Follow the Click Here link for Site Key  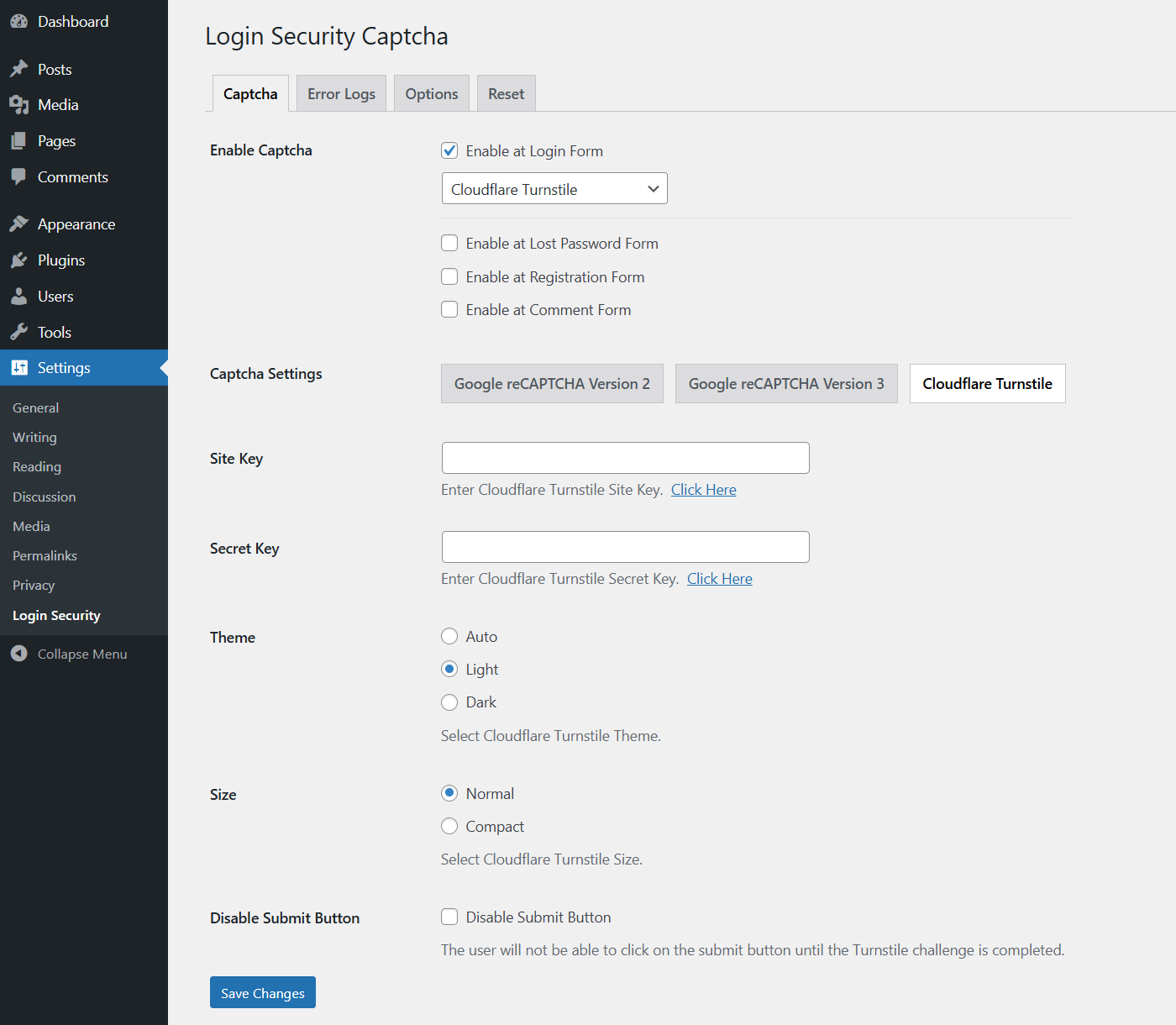(x=703, y=489)
